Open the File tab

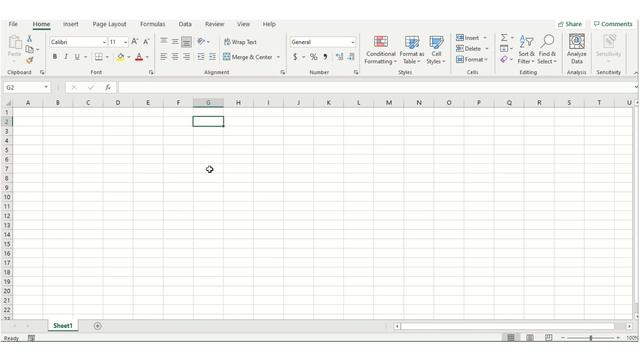coord(13,24)
